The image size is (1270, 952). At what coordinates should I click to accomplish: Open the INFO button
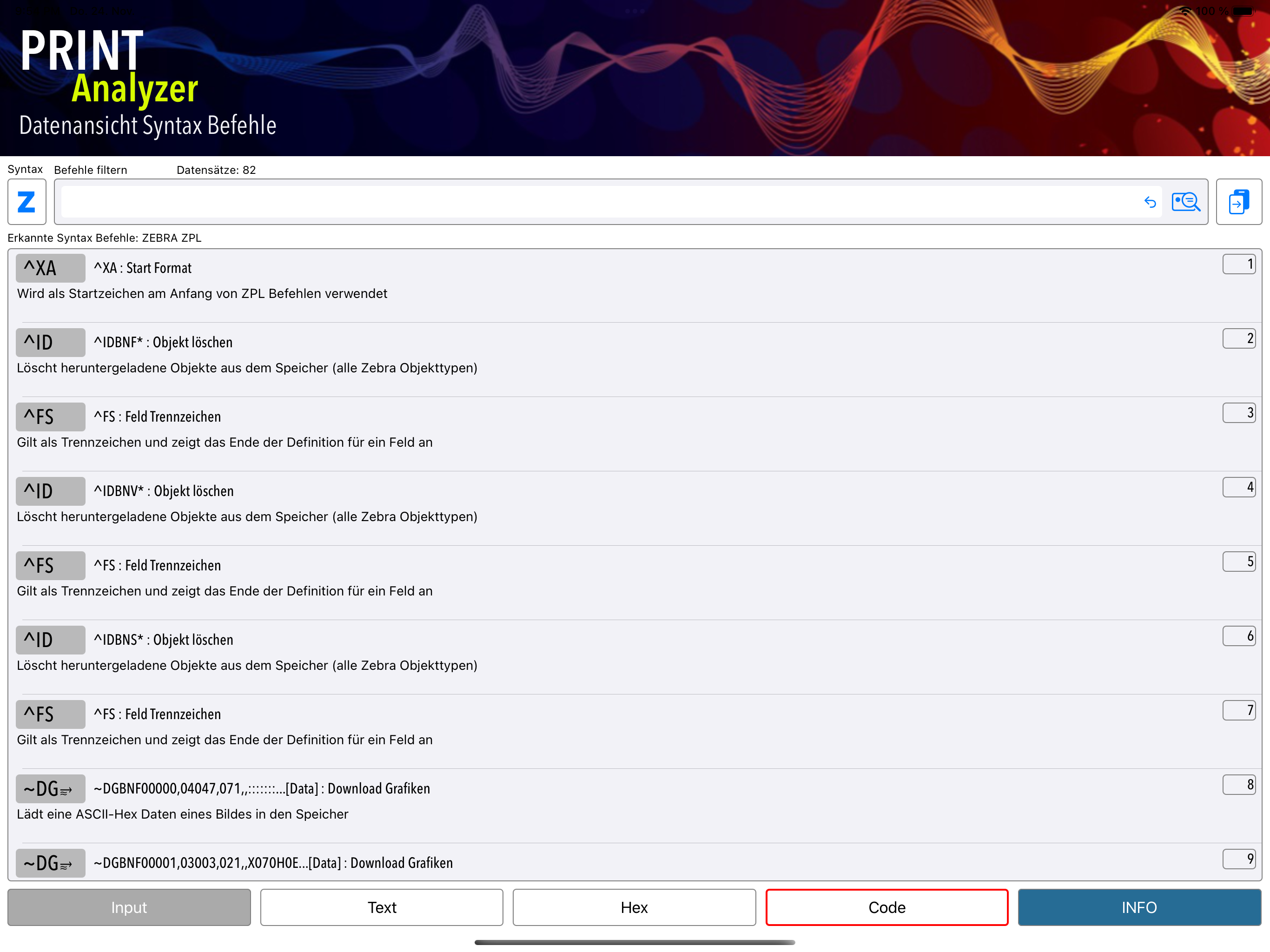1139,907
